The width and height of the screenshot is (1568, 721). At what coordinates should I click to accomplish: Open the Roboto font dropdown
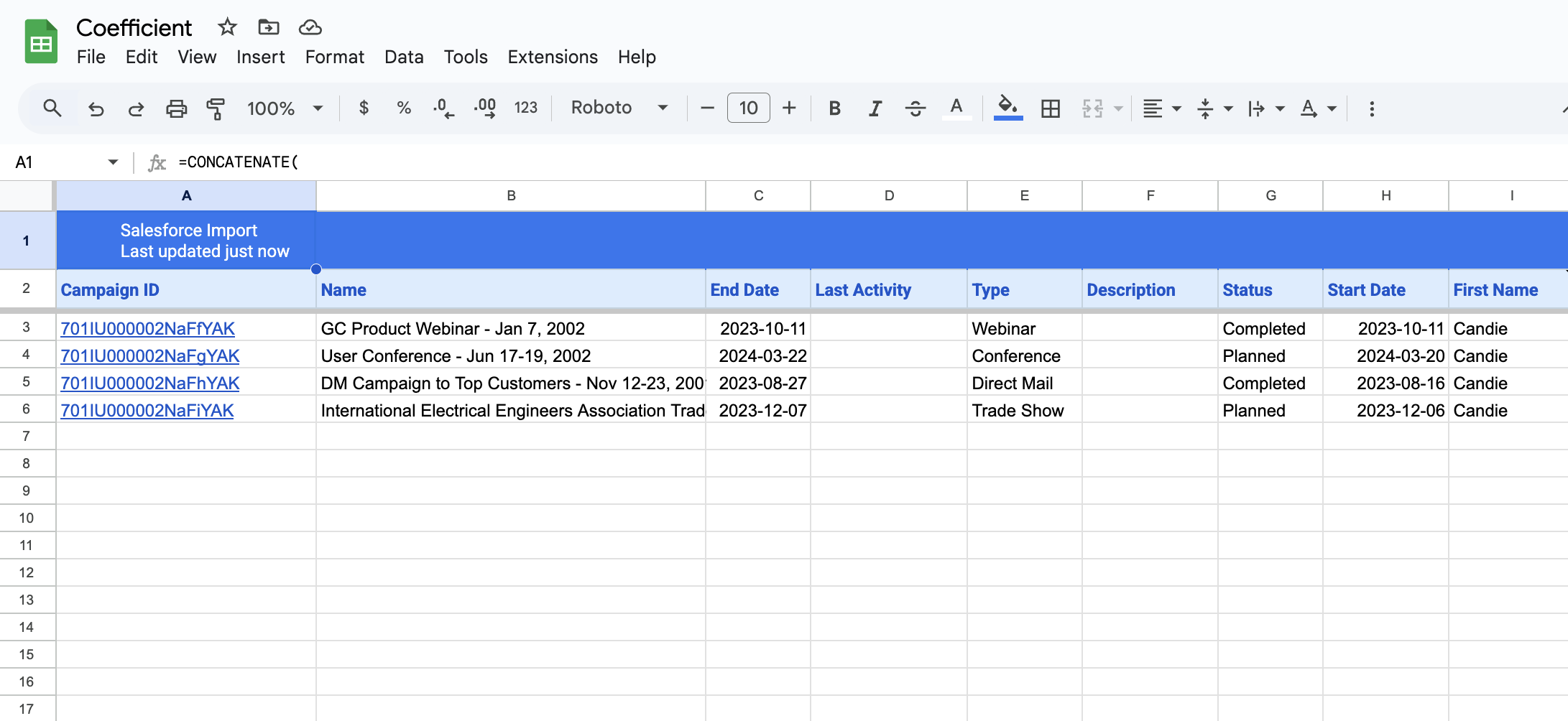tap(619, 108)
